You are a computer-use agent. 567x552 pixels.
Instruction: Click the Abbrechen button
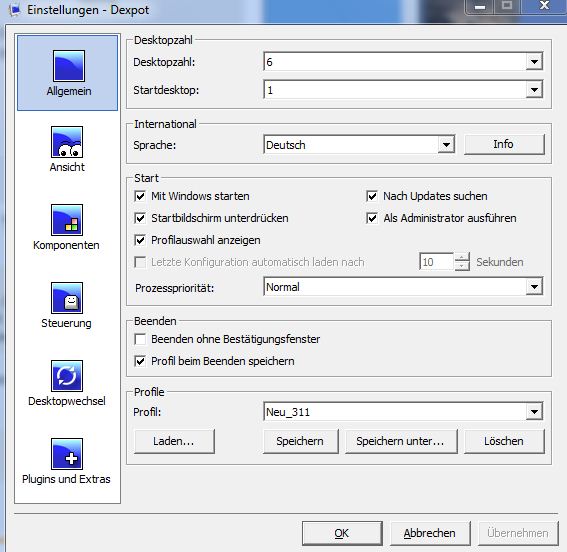(x=430, y=533)
